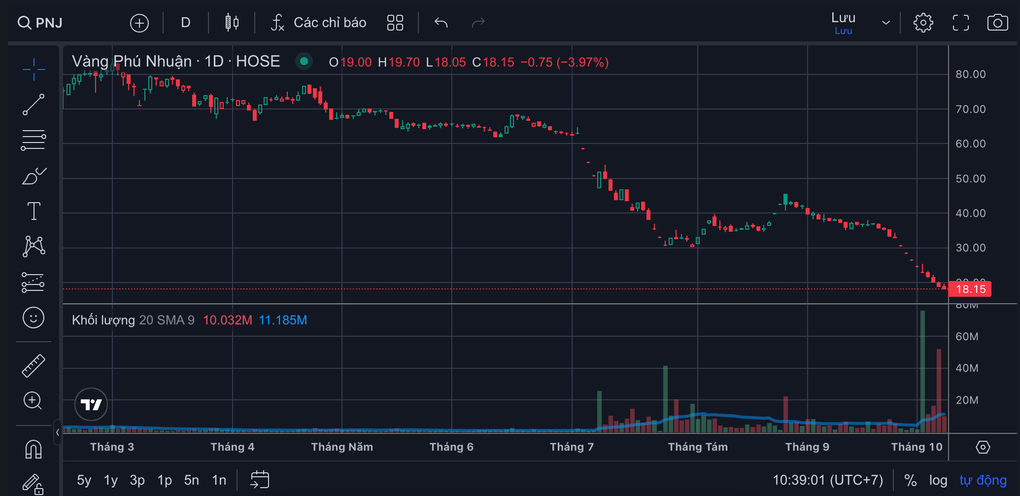Select the trend line drawing tool
The image size is (1020, 496).
click(x=33, y=104)
